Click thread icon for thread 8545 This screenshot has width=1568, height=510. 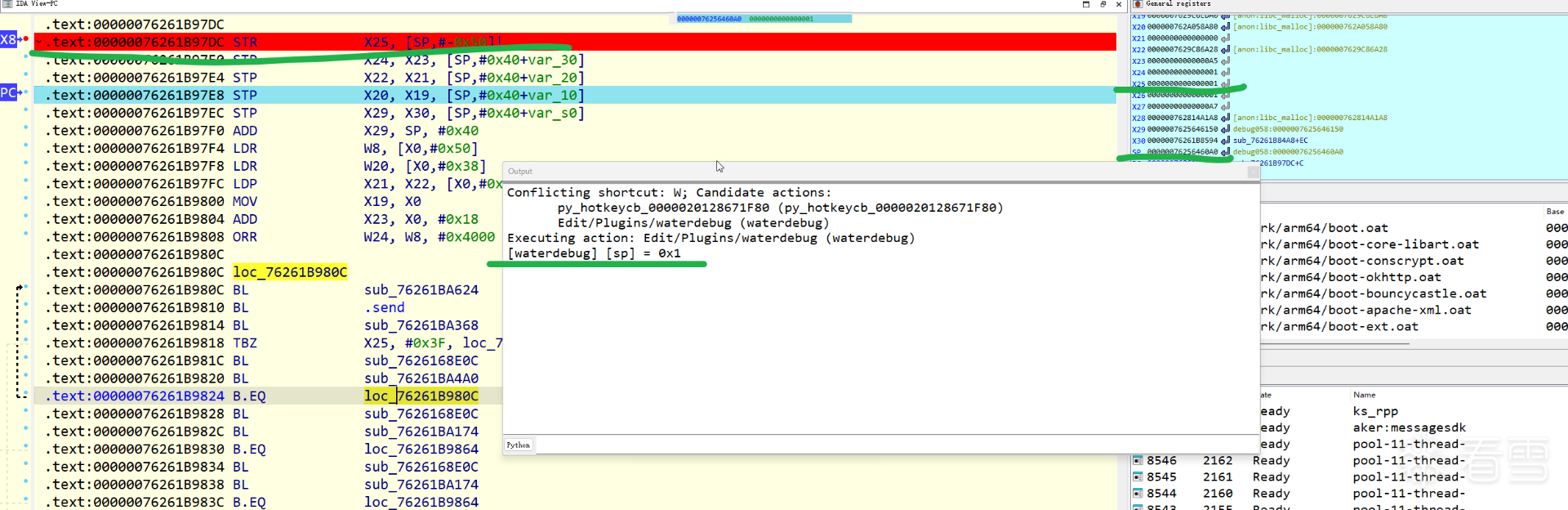click(1138, 477)
